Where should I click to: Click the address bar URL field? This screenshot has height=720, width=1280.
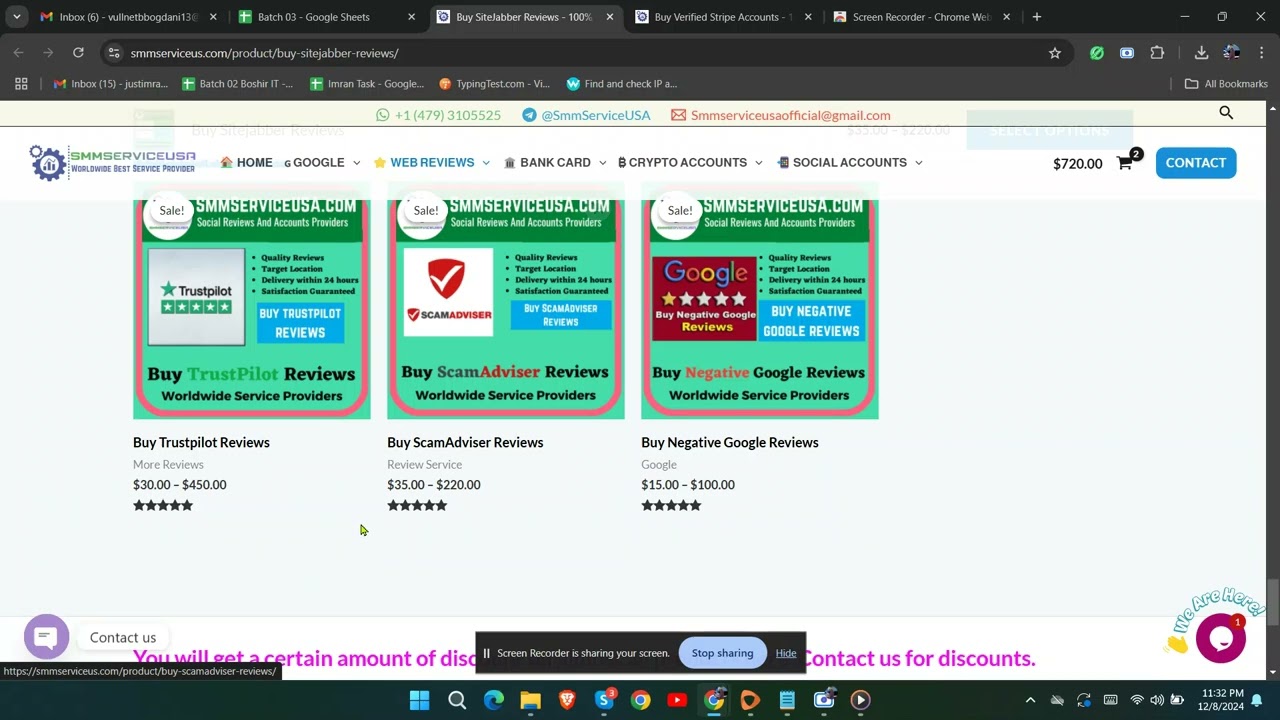(580, 53)
